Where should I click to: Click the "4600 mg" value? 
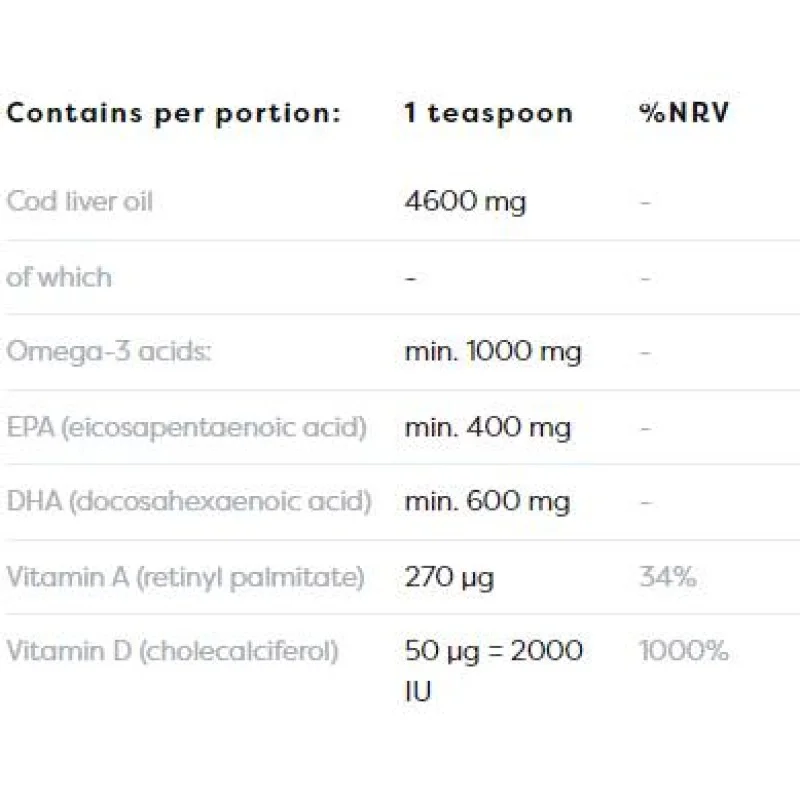click(x=465, y=201)
